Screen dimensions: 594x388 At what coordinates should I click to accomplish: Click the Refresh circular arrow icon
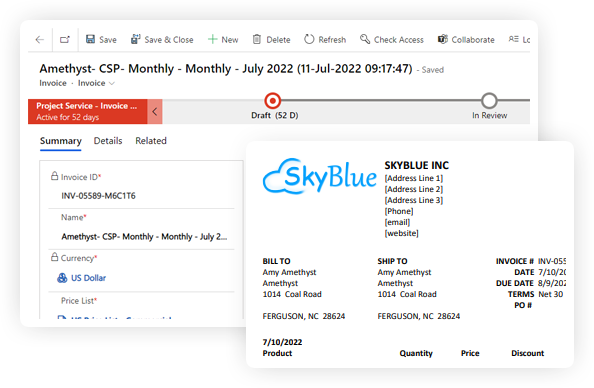[309, 39]
